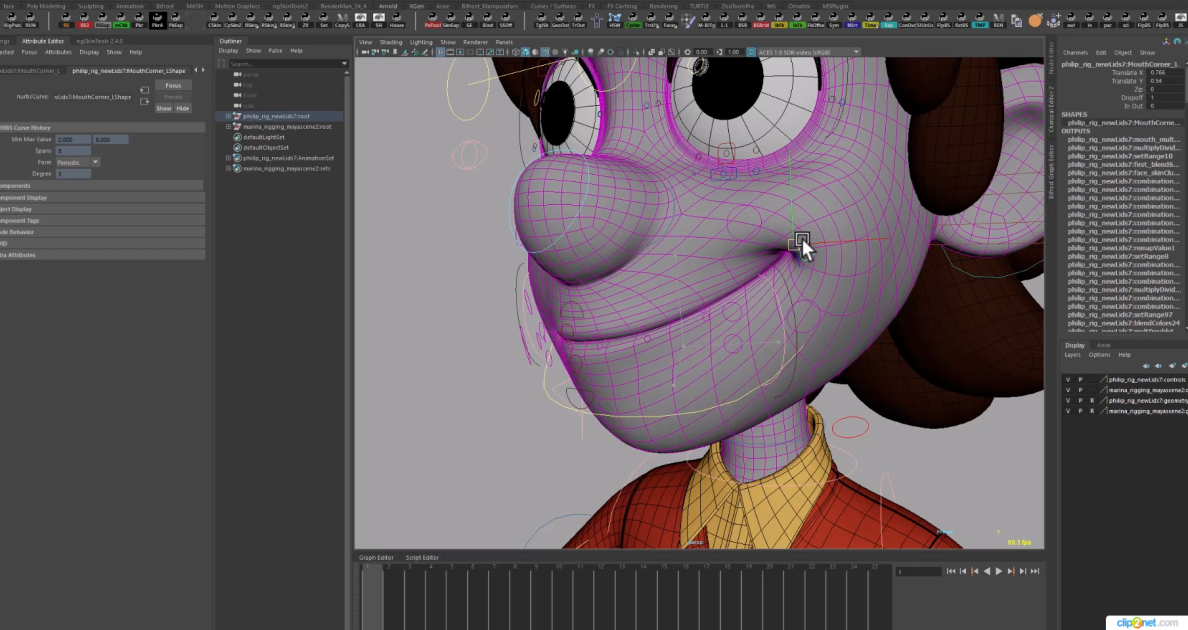Toggle viewport color management ACES button
1188x630 pixels.
pyautogui.click(x=751, y=52)
